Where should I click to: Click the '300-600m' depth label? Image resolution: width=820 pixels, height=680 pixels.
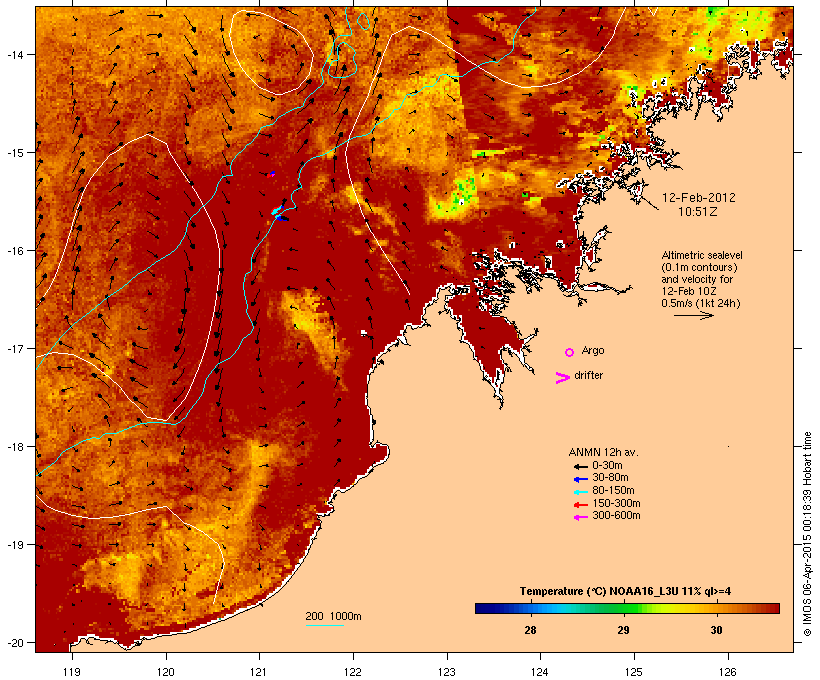616,516
